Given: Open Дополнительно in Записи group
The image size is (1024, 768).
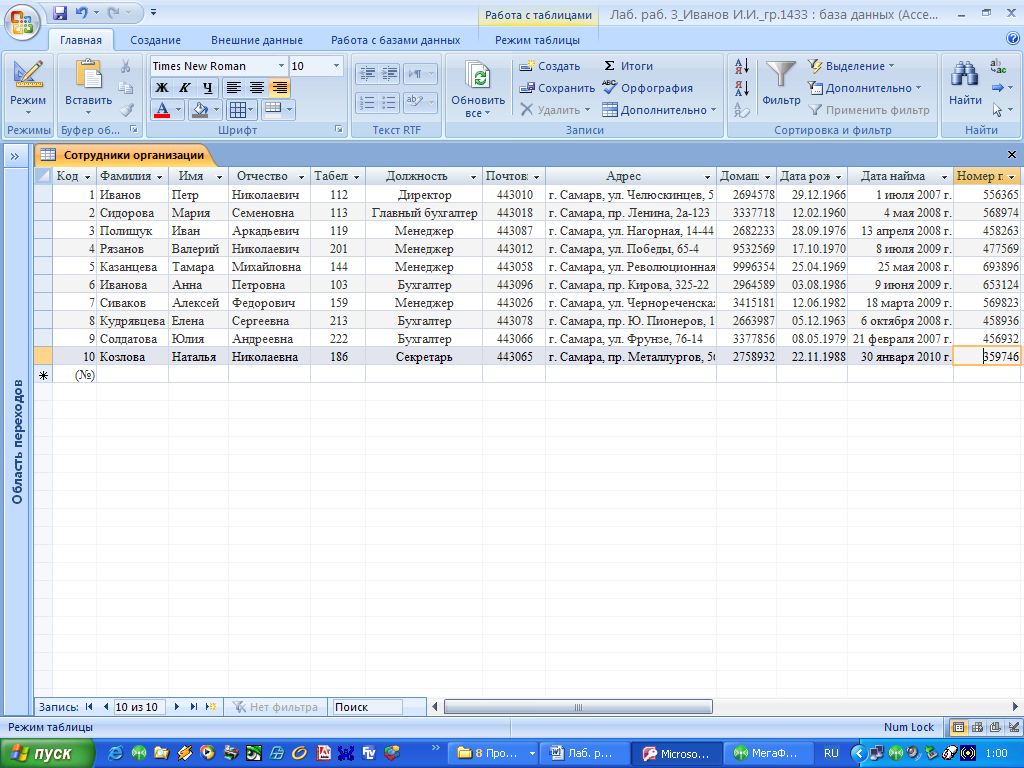Looking at the screenshot, I should point(659,110).
